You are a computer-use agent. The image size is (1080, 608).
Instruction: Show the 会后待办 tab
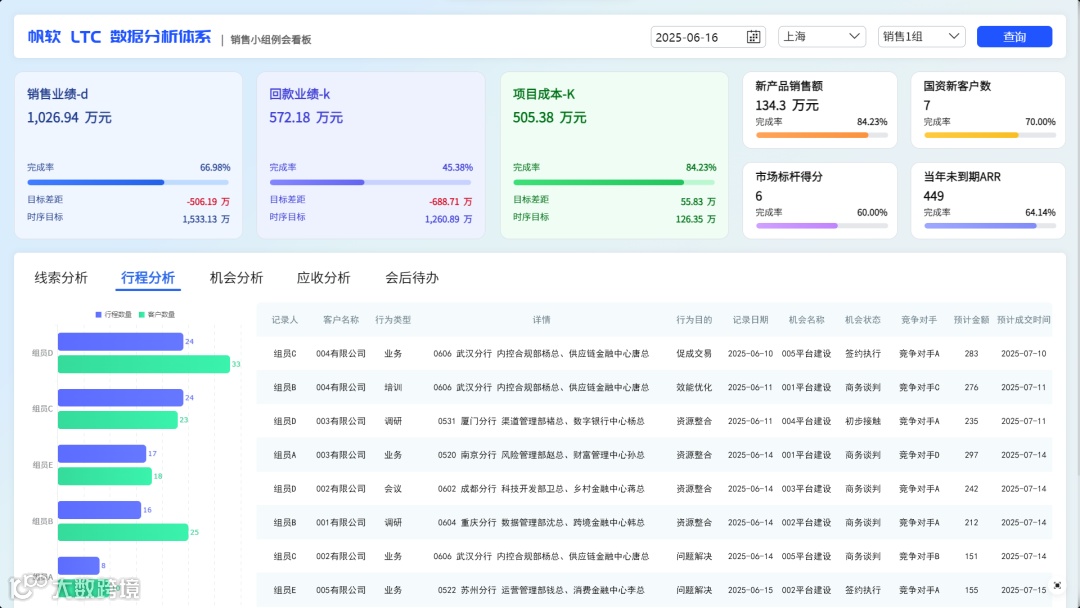click(412, 277)
